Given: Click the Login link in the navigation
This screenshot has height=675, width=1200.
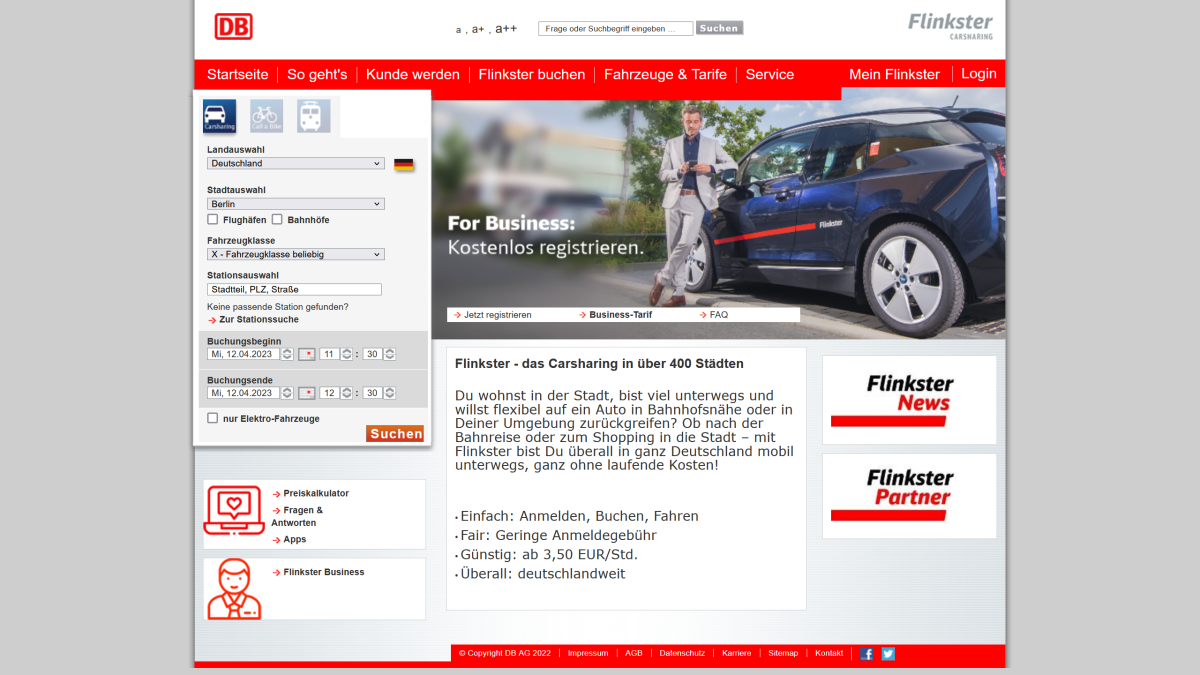Looking at the screenshot, I should [979, 73].
